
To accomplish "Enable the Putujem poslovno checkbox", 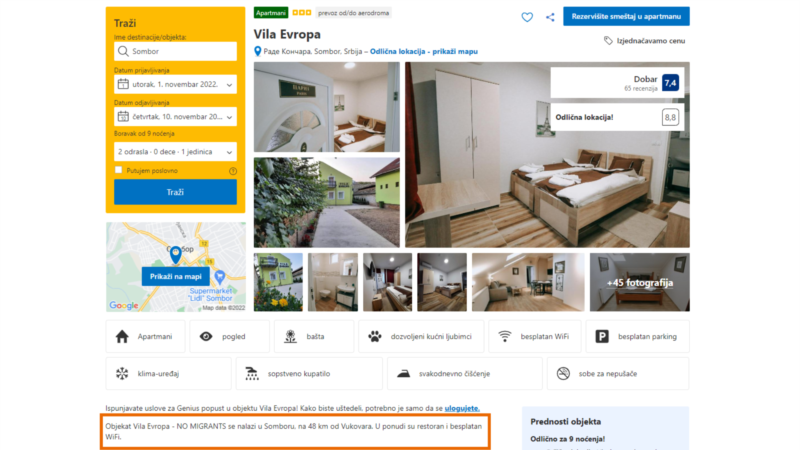I will click(x=119, y=170).
